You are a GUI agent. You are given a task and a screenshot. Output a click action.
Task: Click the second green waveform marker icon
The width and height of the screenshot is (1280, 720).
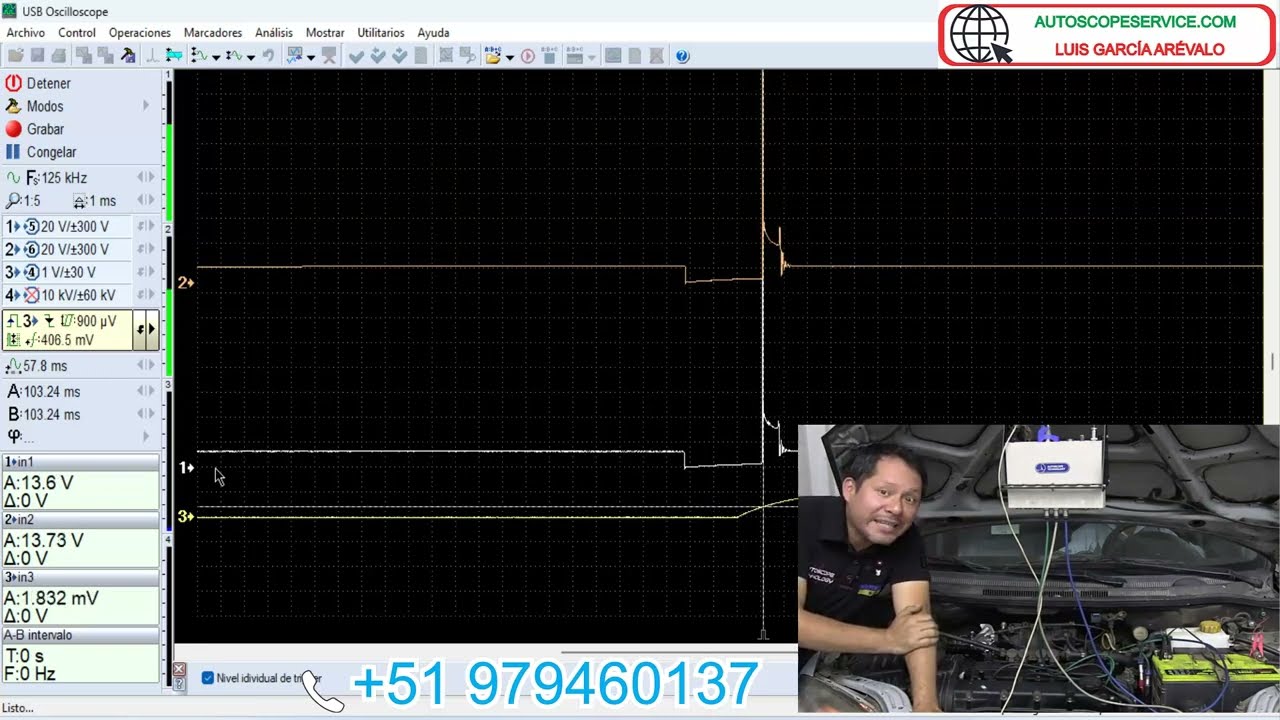pyautogui.click(x=234, y=56)
